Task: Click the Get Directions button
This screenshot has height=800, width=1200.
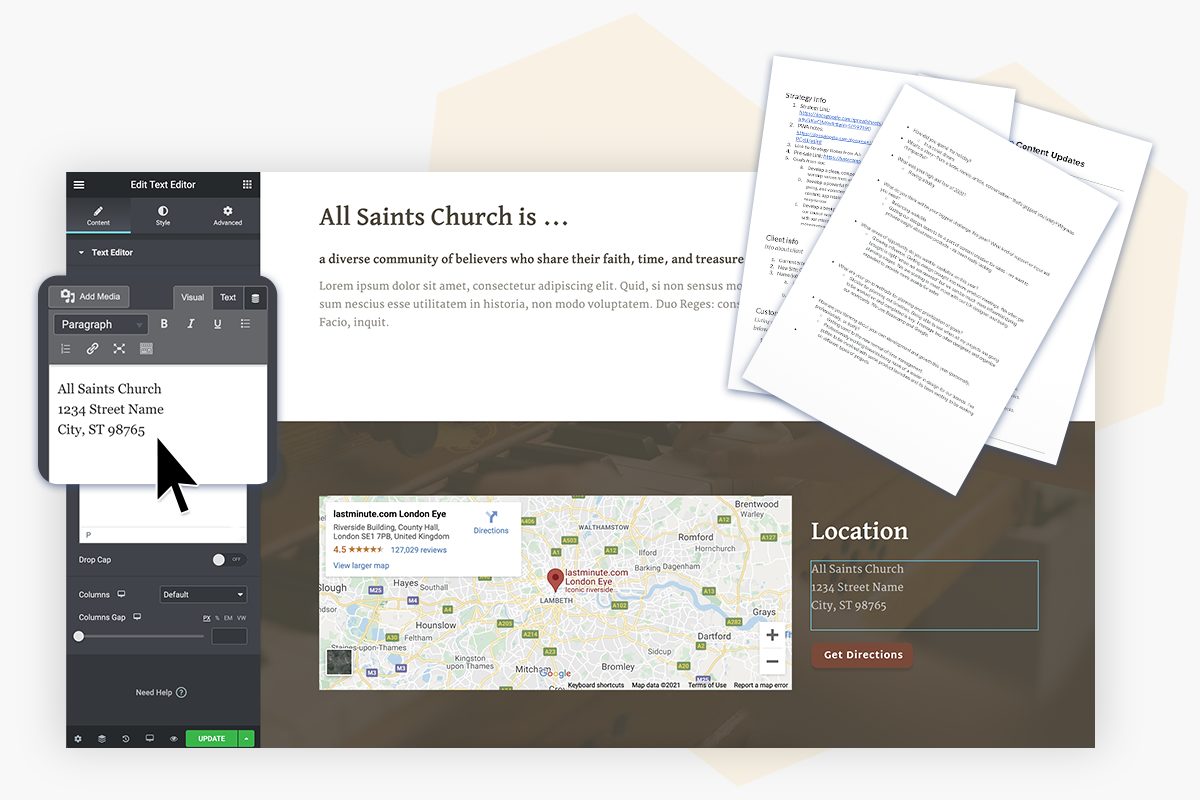Action: coord(862,655)
